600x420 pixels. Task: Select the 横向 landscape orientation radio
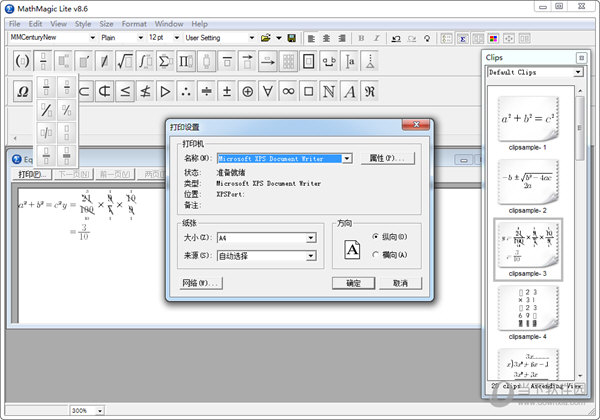[375, 254]
